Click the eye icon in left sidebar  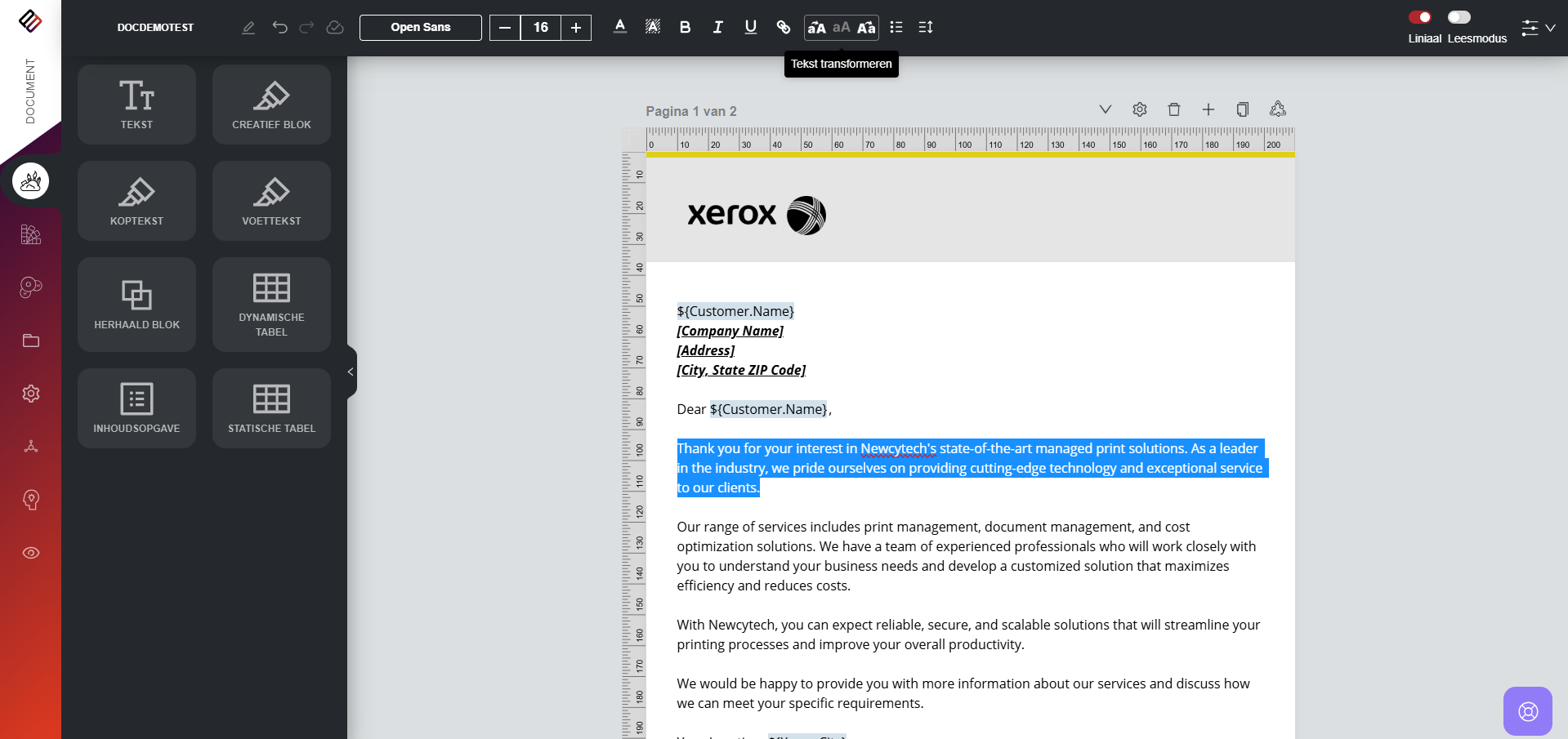(31, 553)
